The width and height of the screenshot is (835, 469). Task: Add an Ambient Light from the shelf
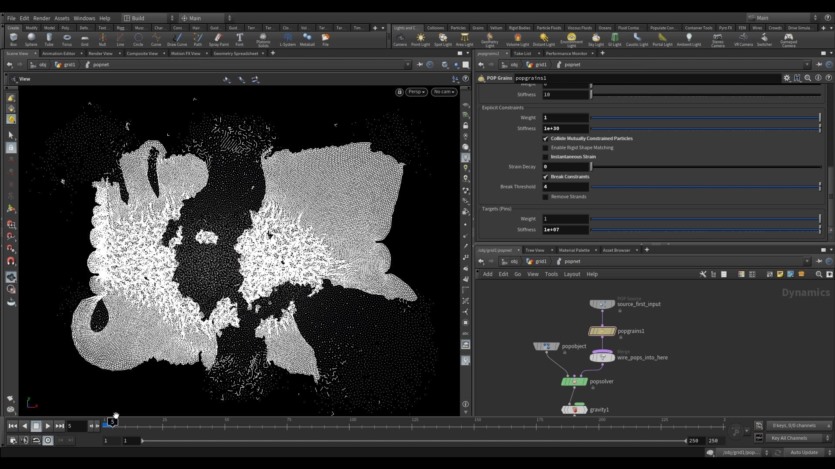tap(689, 39)
